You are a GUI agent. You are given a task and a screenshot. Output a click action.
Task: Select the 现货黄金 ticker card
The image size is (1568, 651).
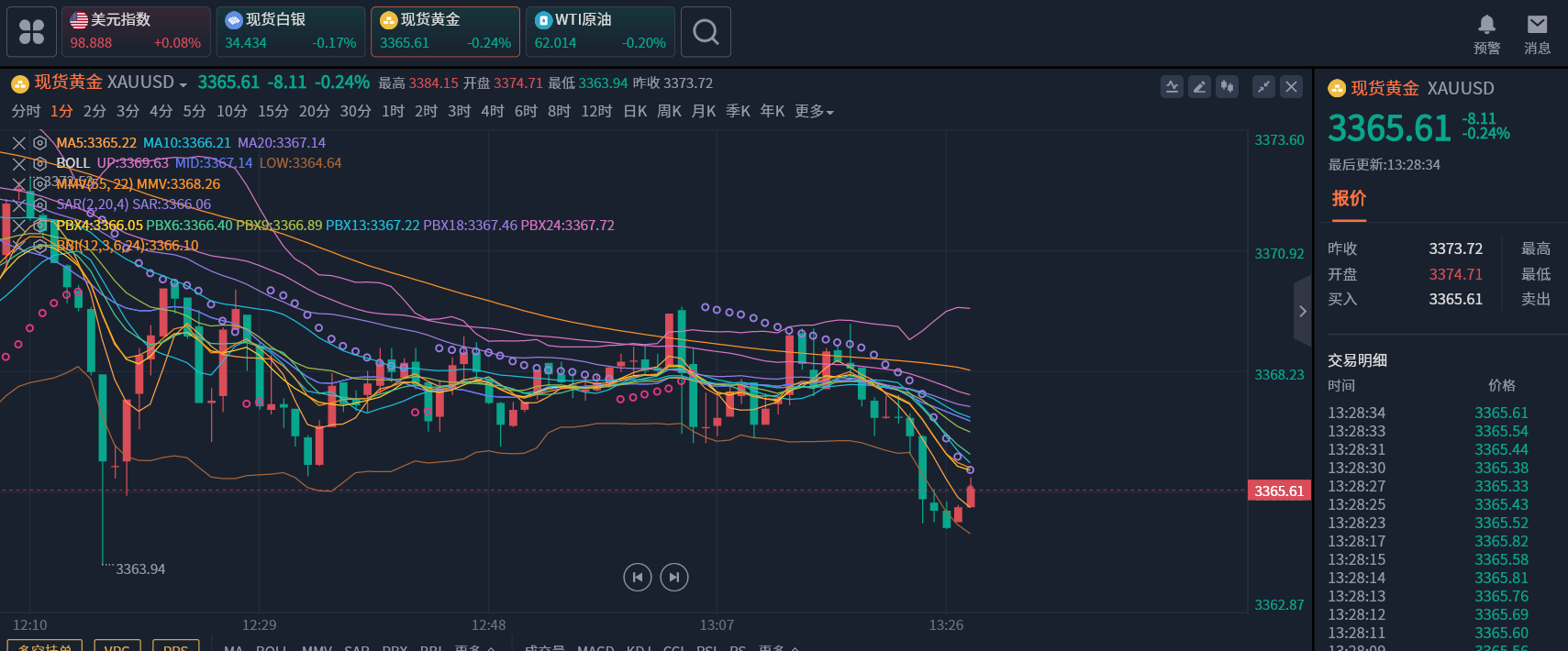[x=445, y=32]
